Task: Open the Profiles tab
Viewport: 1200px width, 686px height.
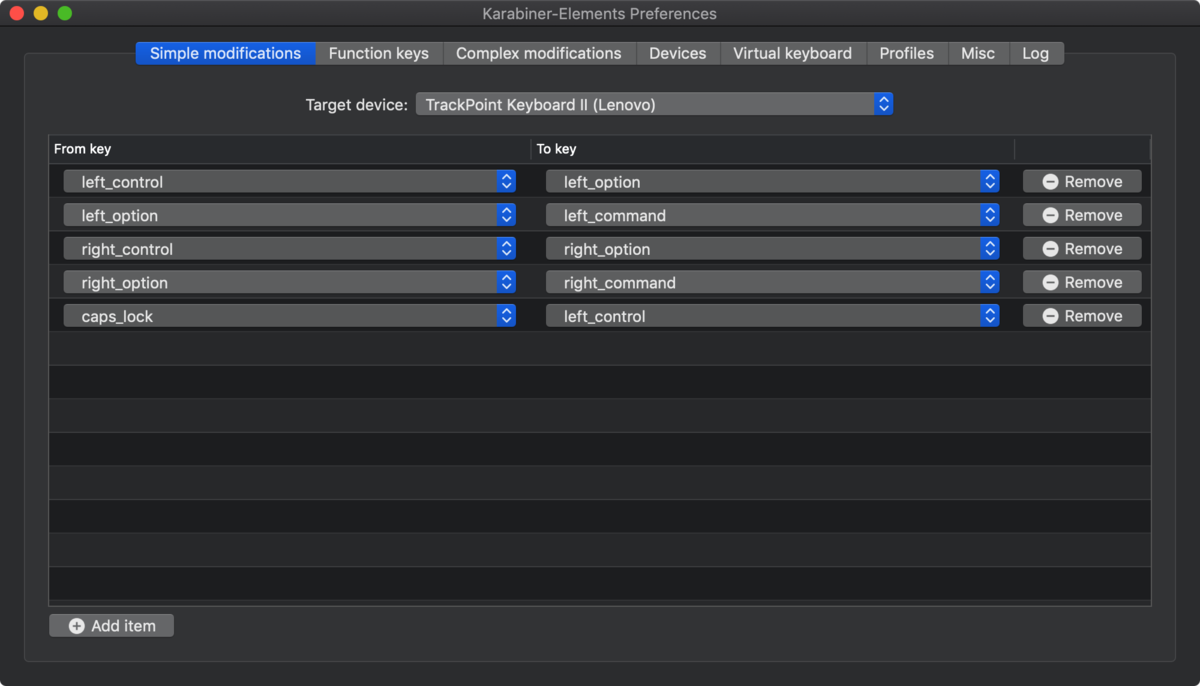Action: tap(906, 53)
